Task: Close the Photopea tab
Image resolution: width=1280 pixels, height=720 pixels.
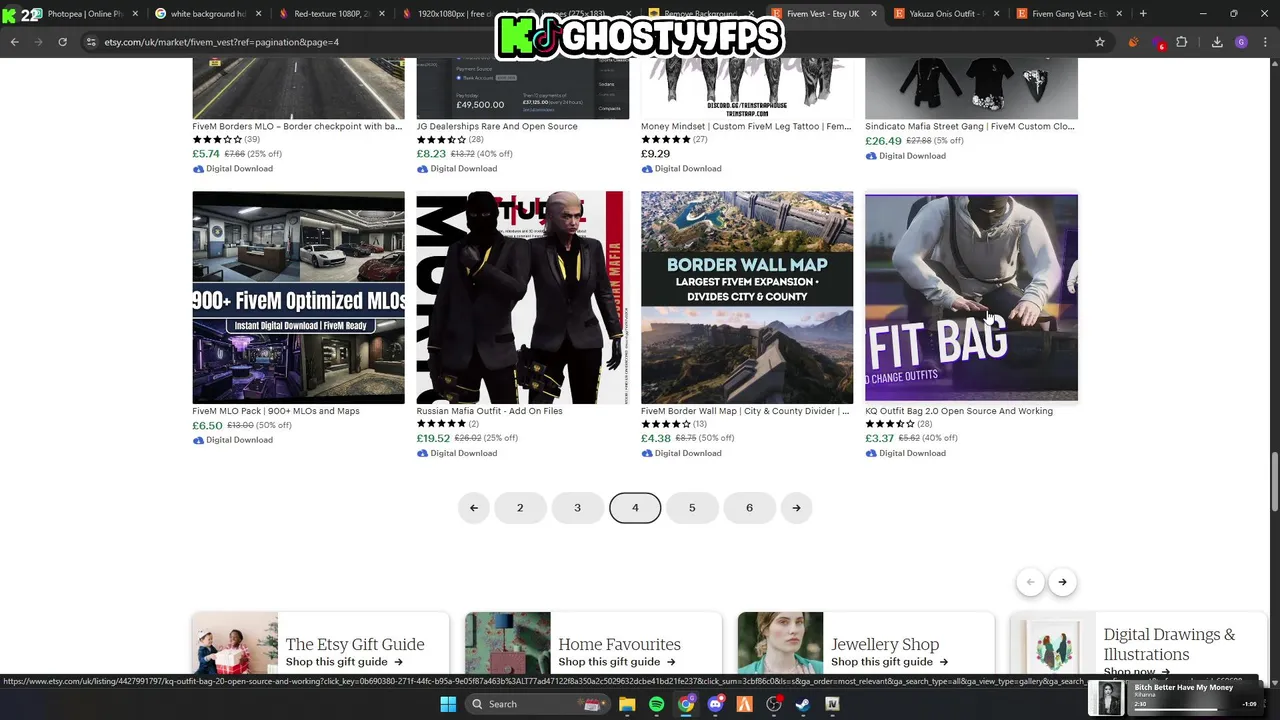Action: click(135, 14)
